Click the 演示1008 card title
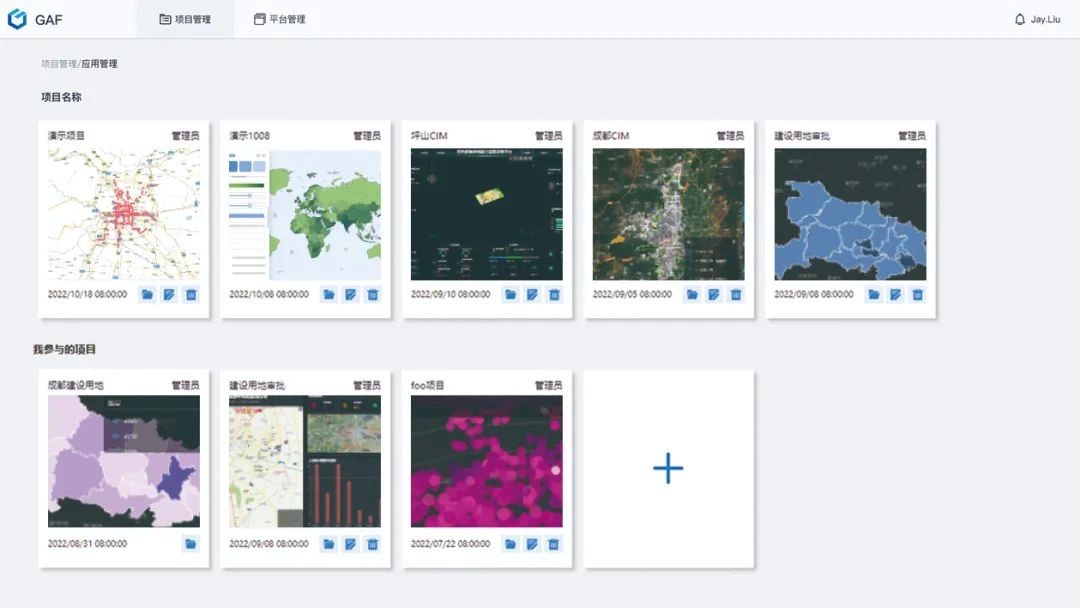The height and width of the screenshot is (608, 1080). point(249,136)
